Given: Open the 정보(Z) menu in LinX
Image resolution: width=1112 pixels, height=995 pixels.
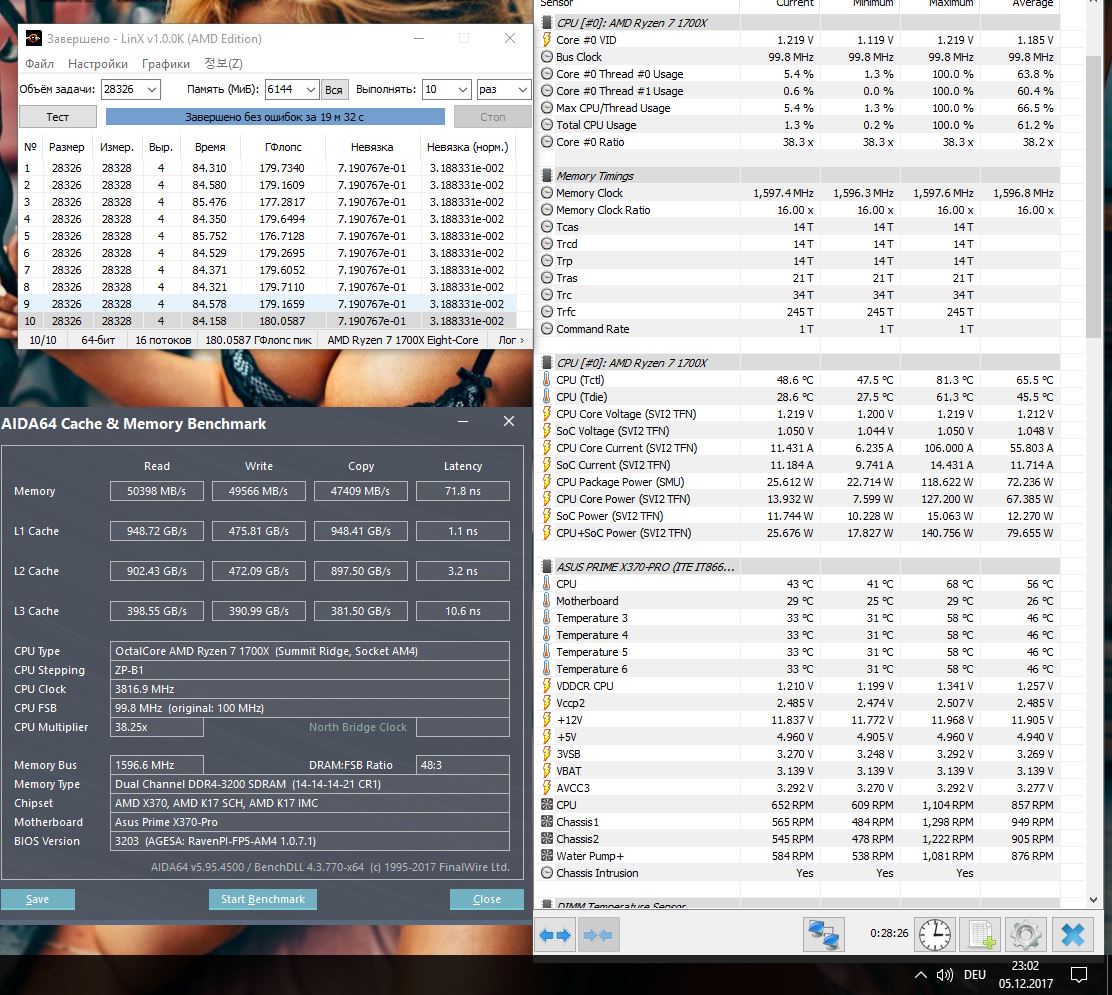Looking at the screenshot, I should pos(223,64).
